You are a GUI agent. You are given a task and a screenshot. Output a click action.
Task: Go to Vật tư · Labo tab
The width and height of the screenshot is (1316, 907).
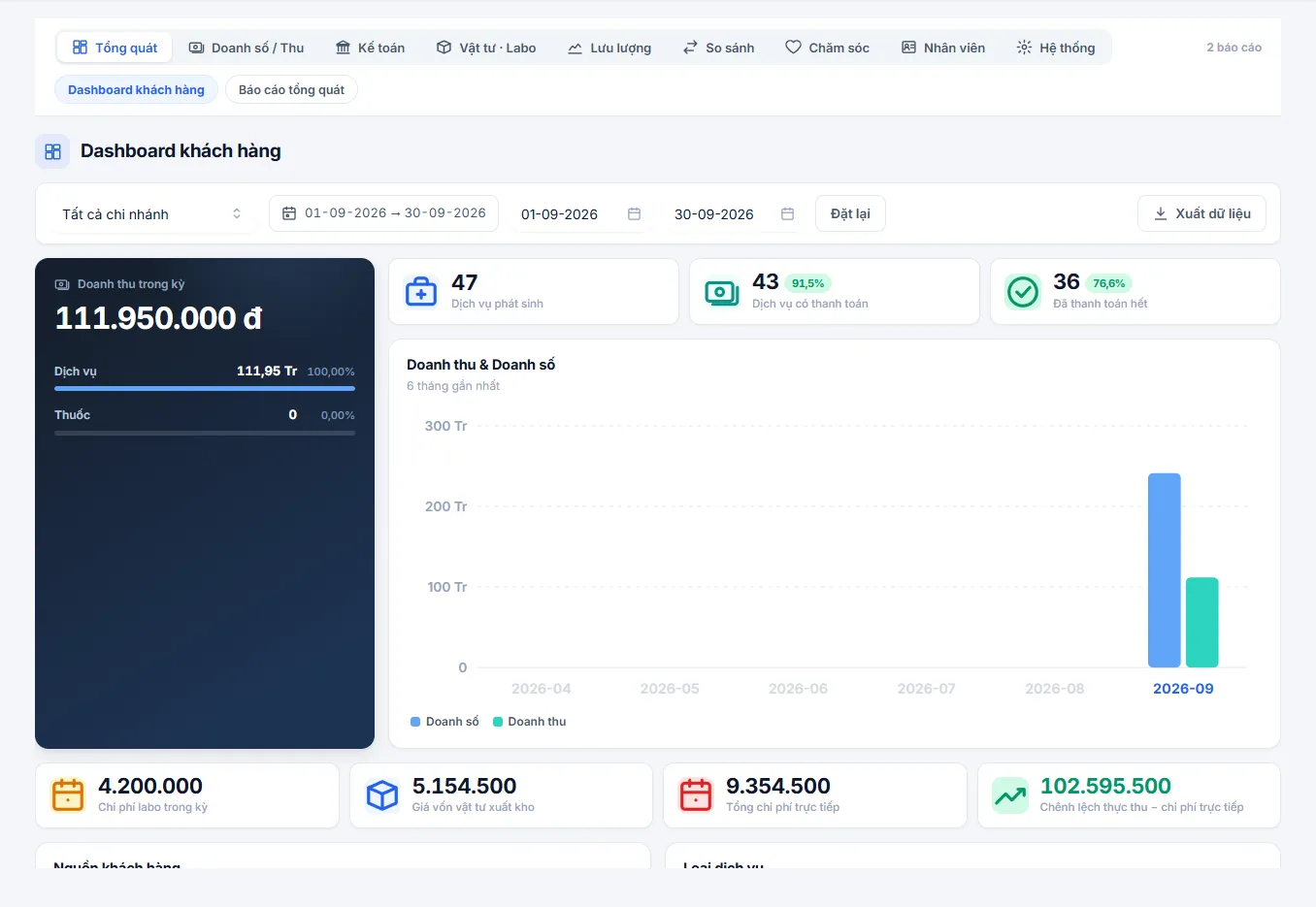(486, 48)
